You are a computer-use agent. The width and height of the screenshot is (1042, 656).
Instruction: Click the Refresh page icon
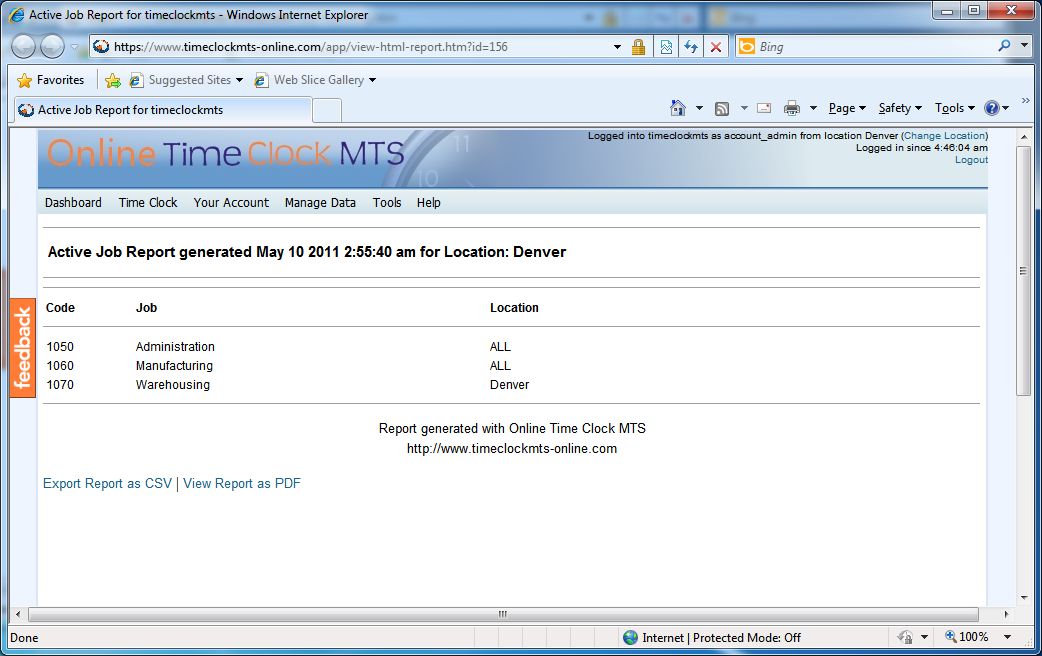(691, 47)
